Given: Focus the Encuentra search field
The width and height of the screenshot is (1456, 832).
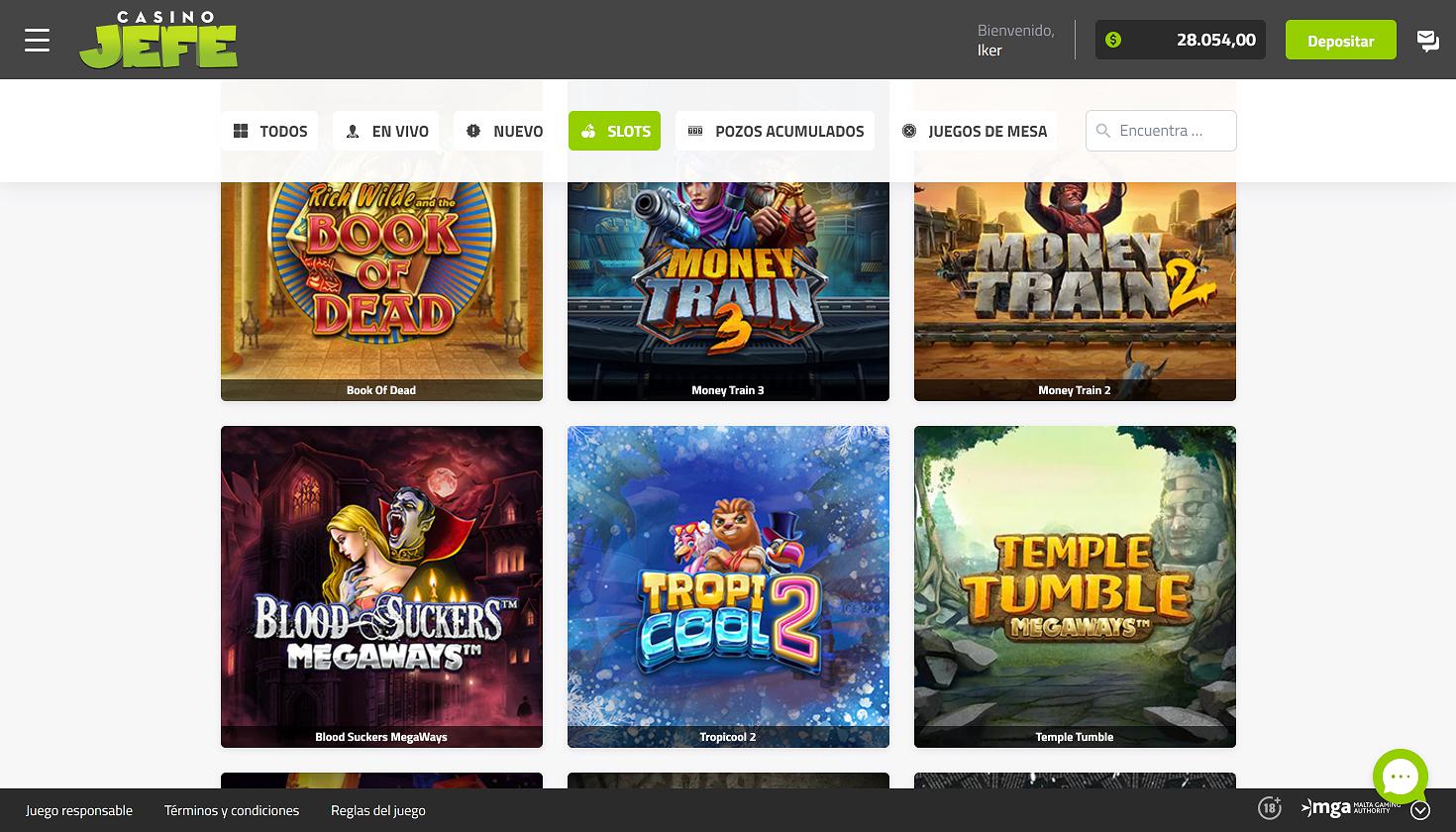Looking at the screenshot, I should click(x=1161, y=131).
